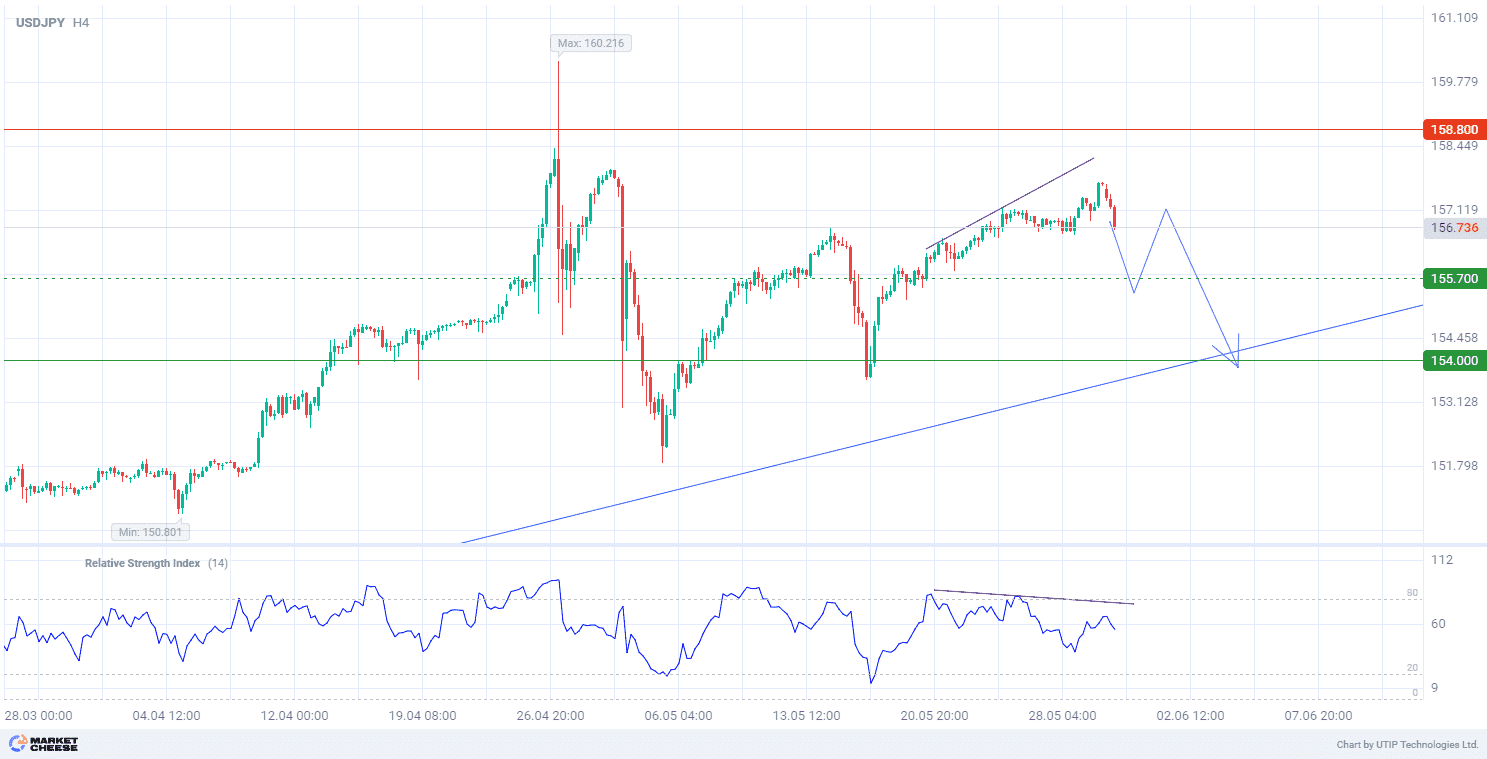The height and width of the screenshot is (759, 1487).
Task: Select the green 155.700 price level tag
Action: [x=1454, y=278]
